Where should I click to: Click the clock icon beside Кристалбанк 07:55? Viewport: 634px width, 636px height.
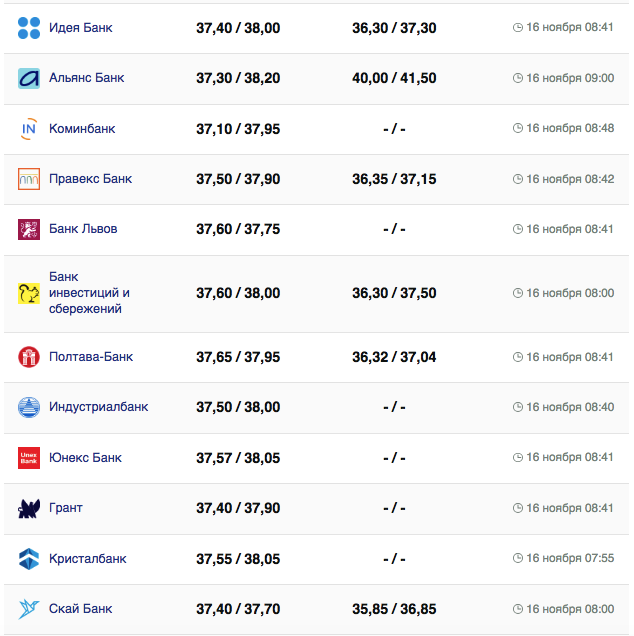coord(517,559)
